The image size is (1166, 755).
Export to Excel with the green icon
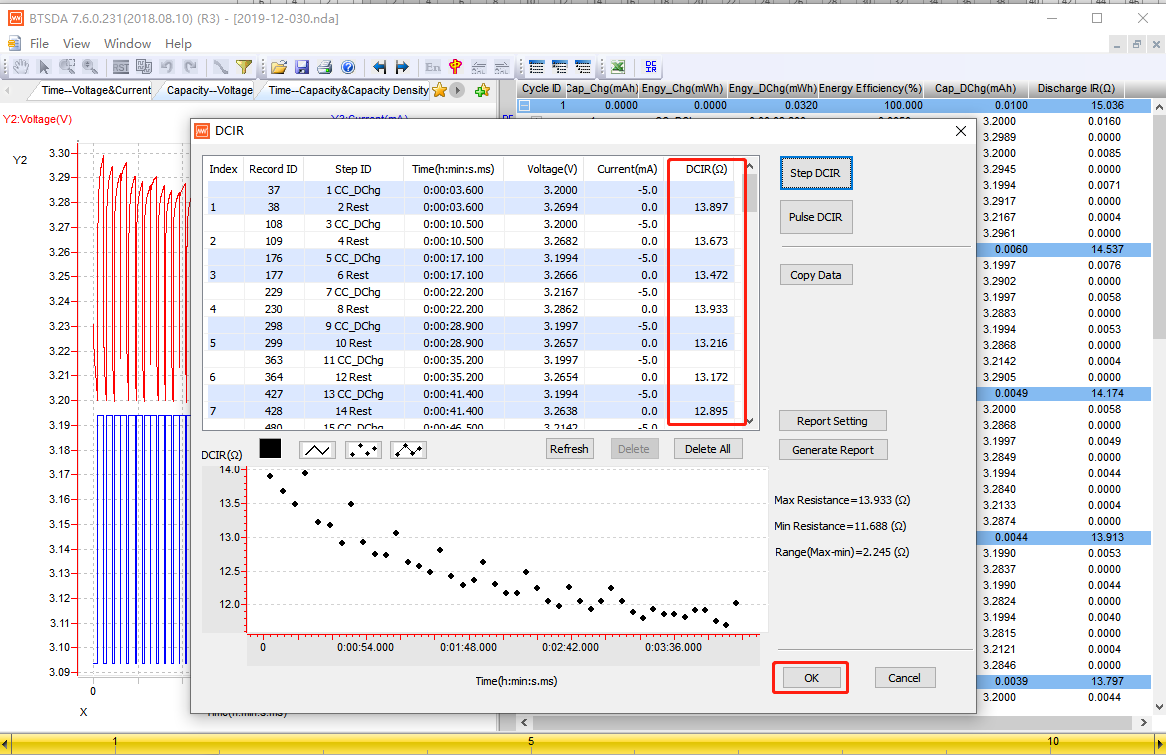(x=618, y=67)
